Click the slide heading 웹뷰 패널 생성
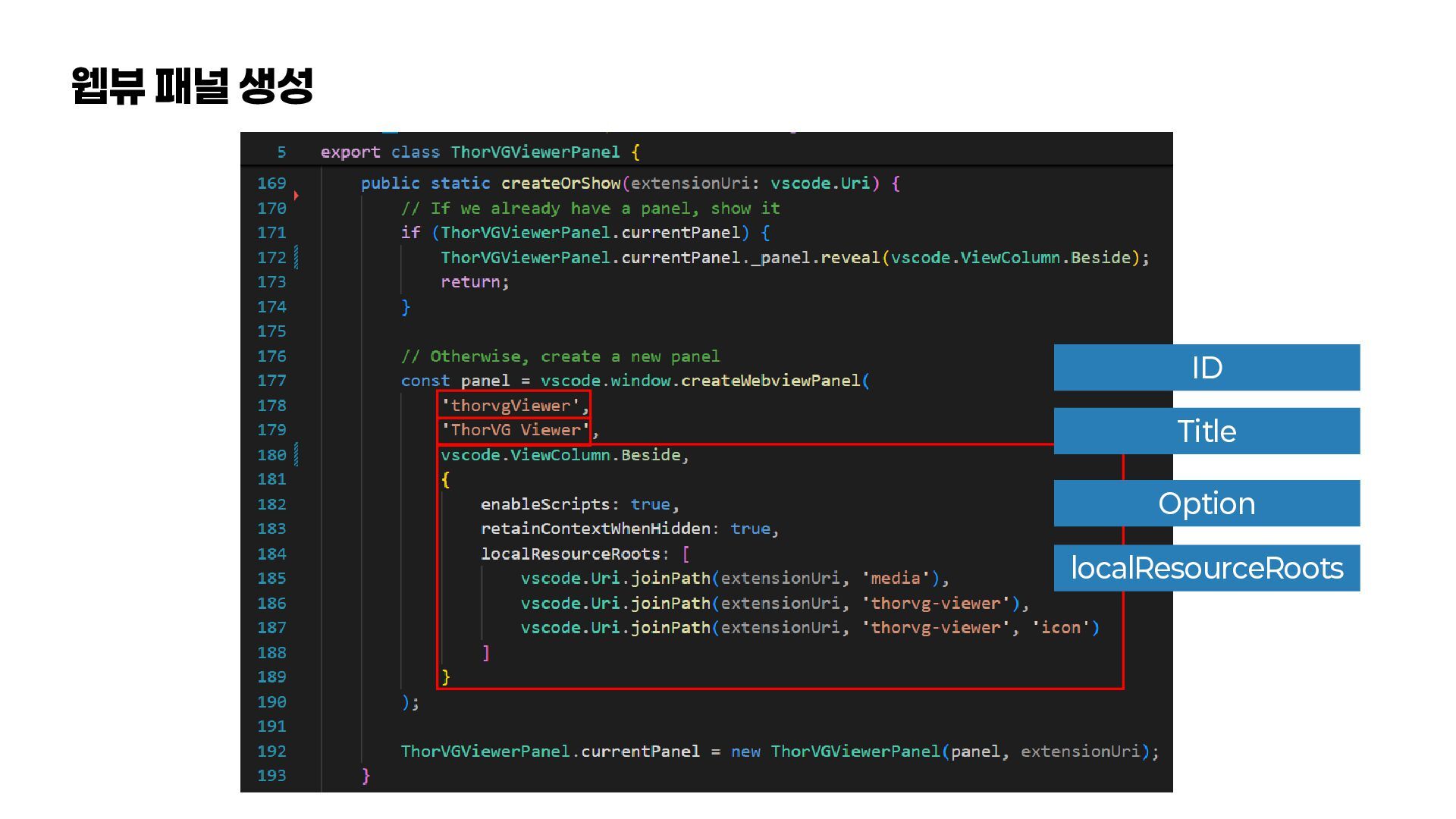This screenshot has width=1456, height=819. (193, 85)
